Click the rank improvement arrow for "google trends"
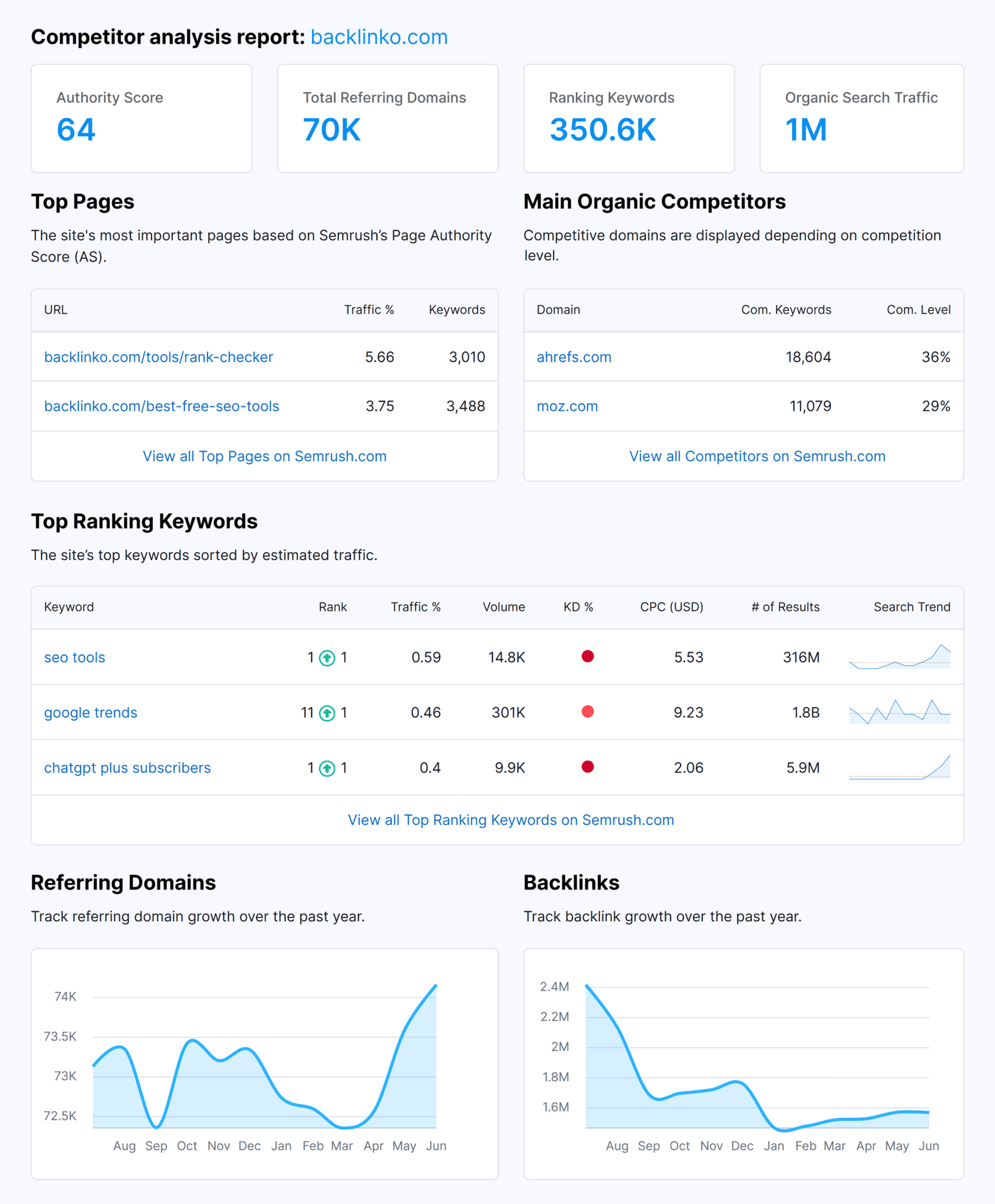 (x=327, y=712)
